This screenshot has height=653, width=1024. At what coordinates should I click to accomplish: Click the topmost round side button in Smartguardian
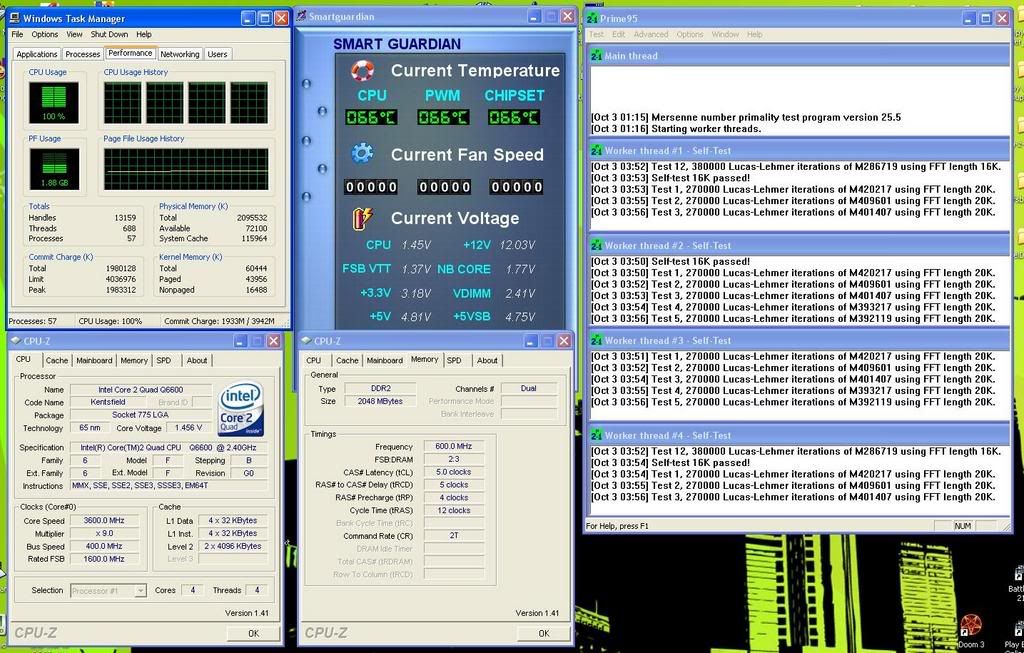[x=306, y=84]
